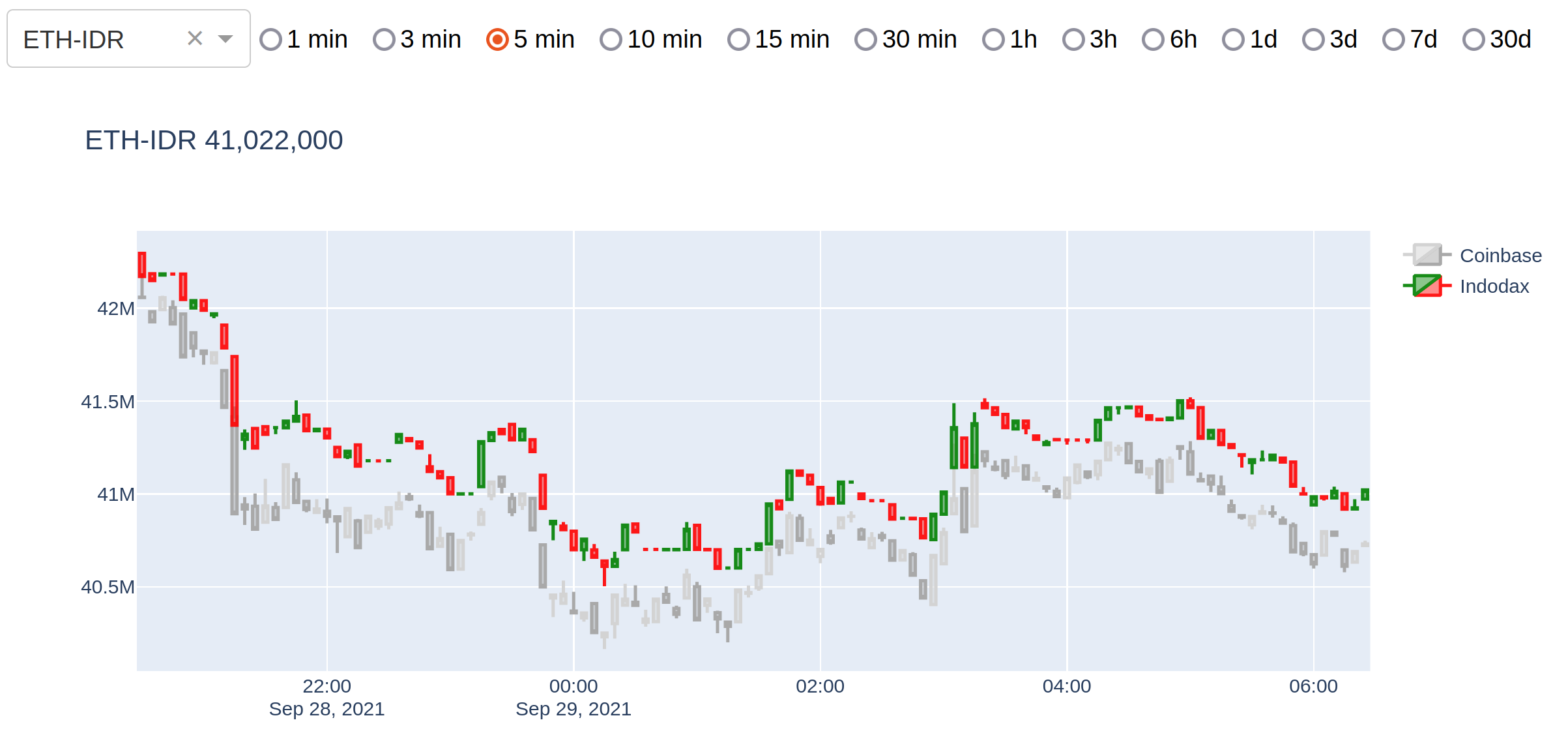1568x733 pixels.
Task: Click the 42M y-axis label
Action: click(116, 308)
